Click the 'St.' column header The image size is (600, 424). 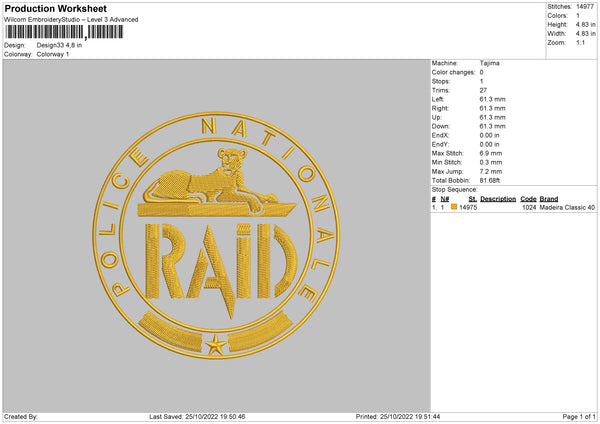coord(473,199)
